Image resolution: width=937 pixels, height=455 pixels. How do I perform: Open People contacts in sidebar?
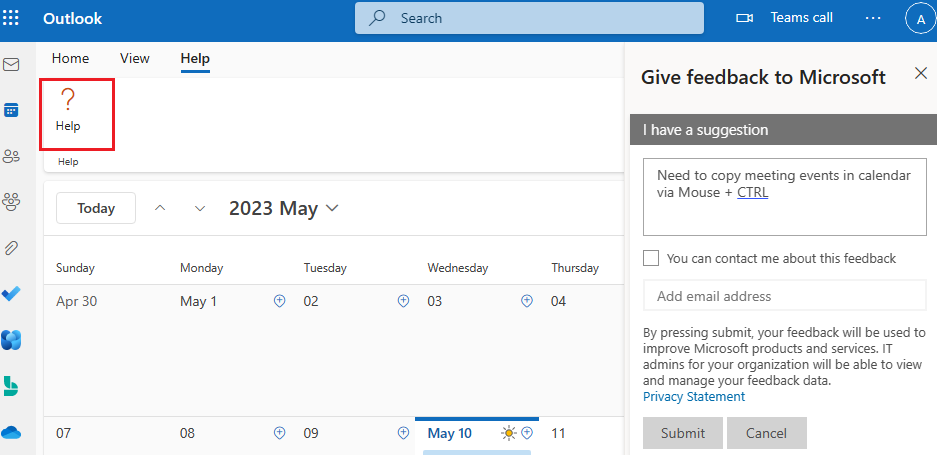point(11,157)
